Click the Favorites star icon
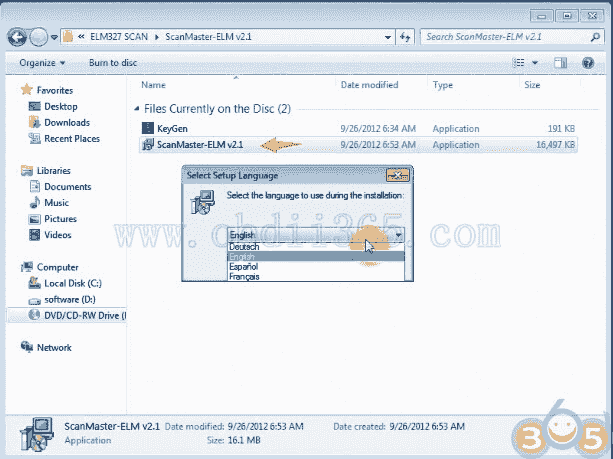The image size is (613, 459). [x=26, y=90]
